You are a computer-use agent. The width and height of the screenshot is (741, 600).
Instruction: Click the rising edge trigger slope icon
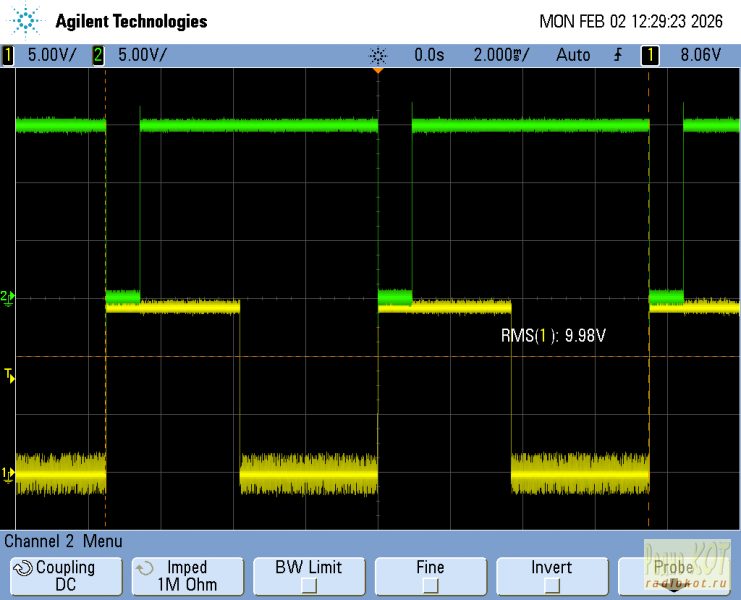click(617, 55)
